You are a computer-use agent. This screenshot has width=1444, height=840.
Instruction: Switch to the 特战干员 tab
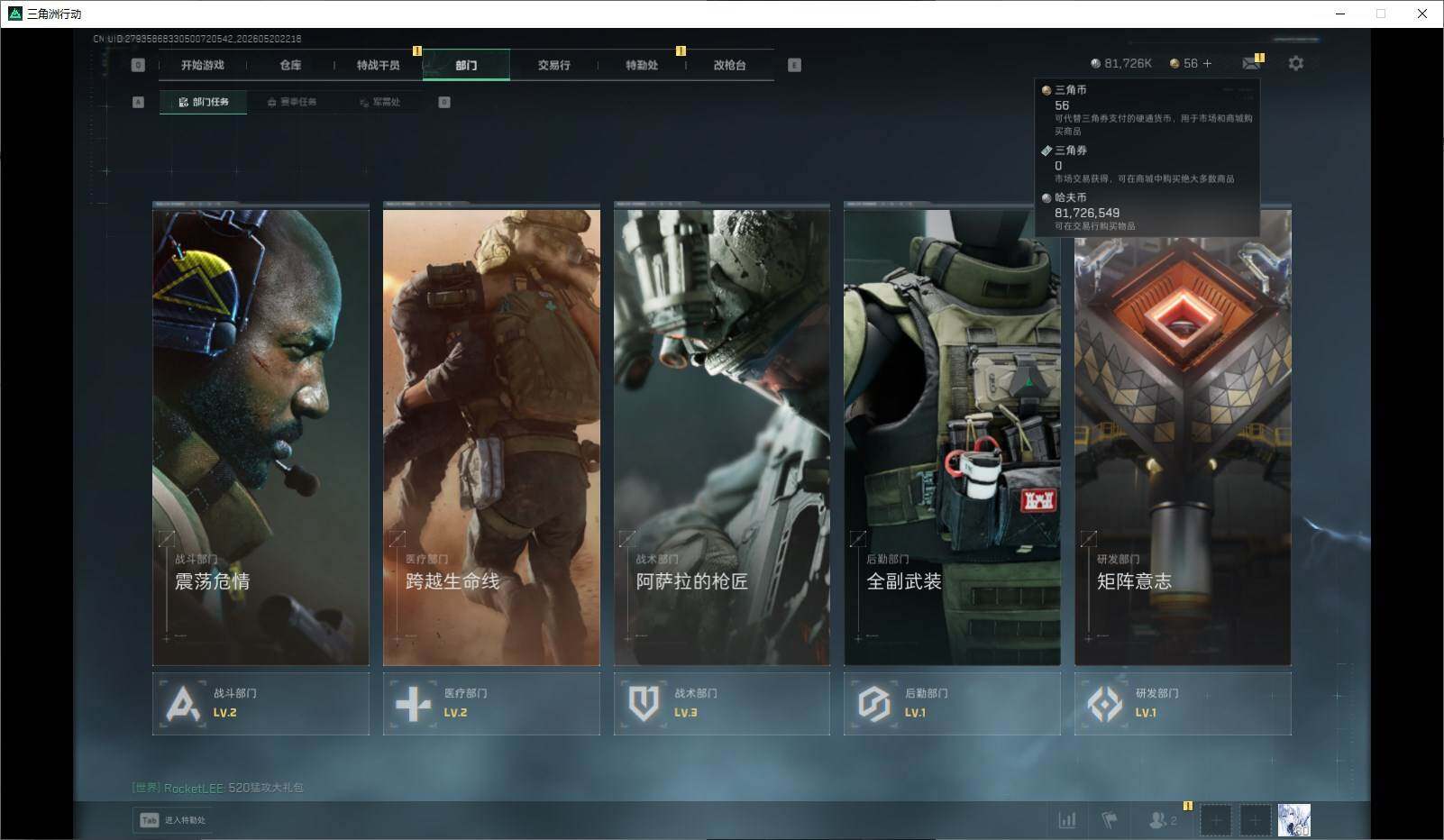click(x=379, y=65)
